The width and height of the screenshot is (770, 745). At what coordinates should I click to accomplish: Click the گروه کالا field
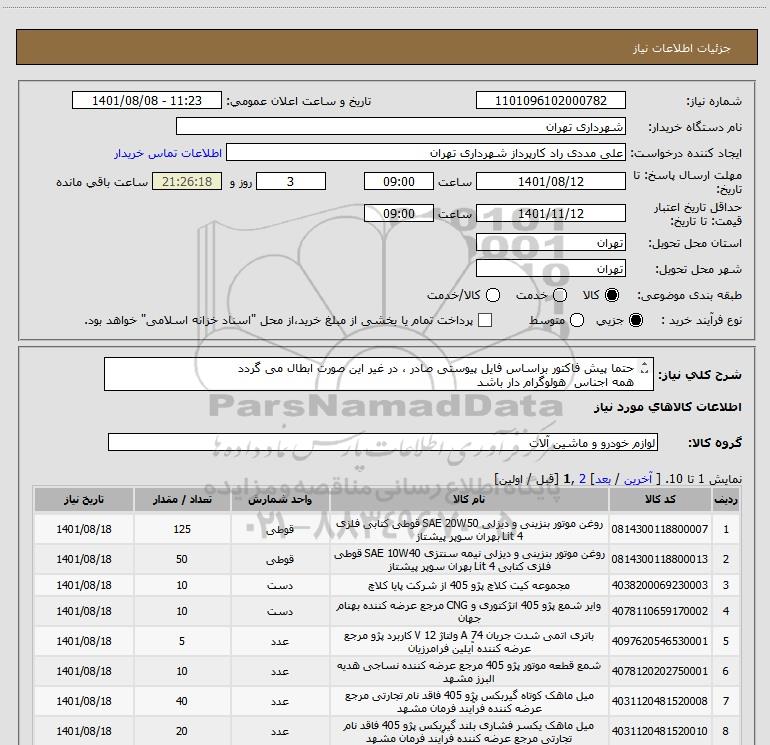coord(383,442)
